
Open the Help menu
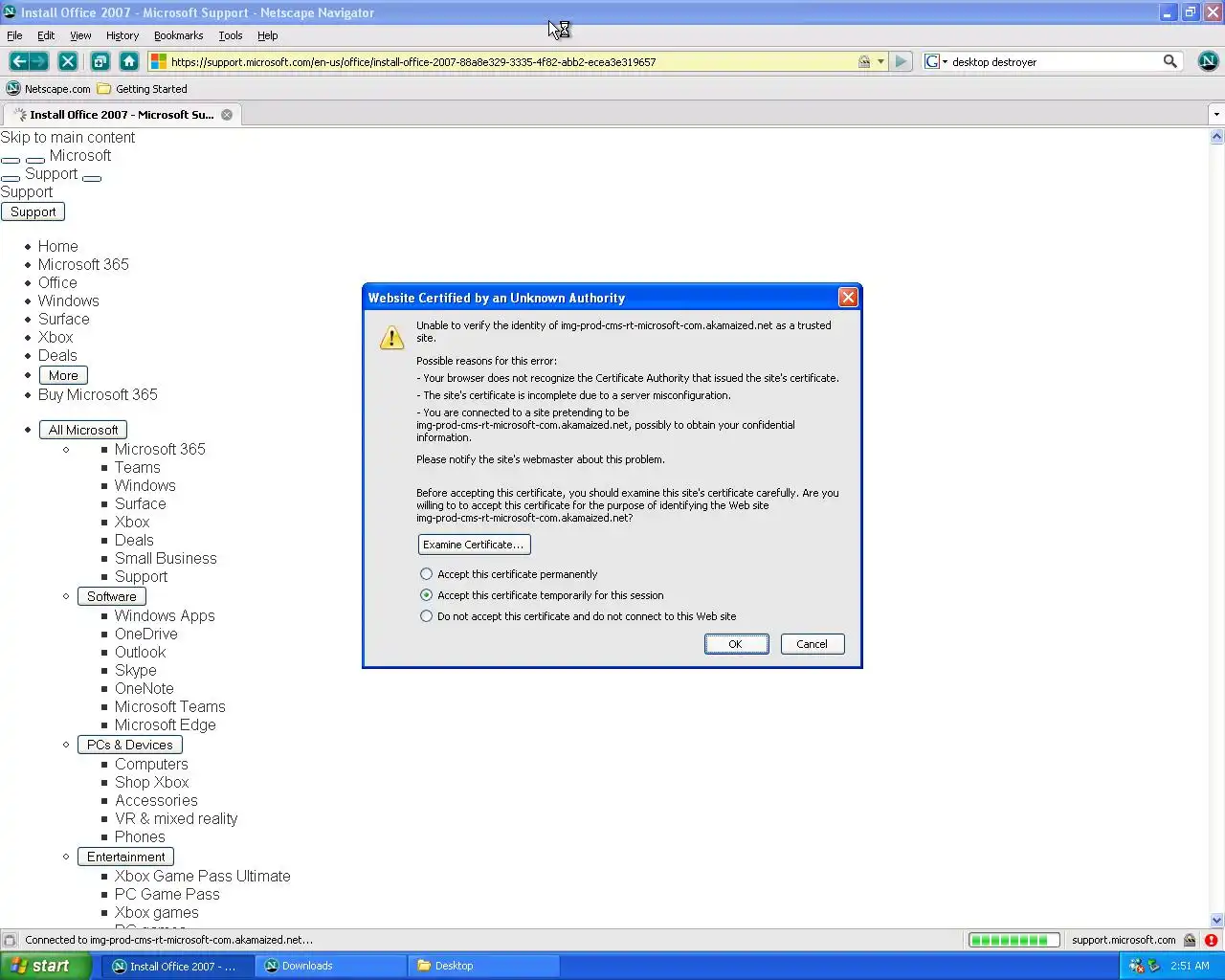[x=267, y=35]
